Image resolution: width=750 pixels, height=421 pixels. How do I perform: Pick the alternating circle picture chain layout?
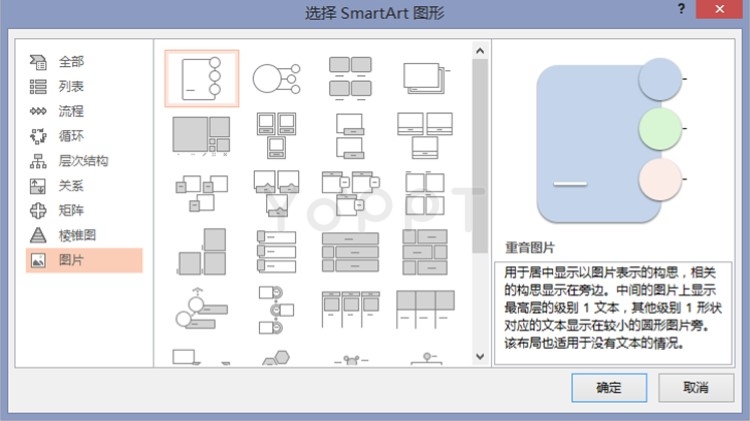click(x=276, y=310)
